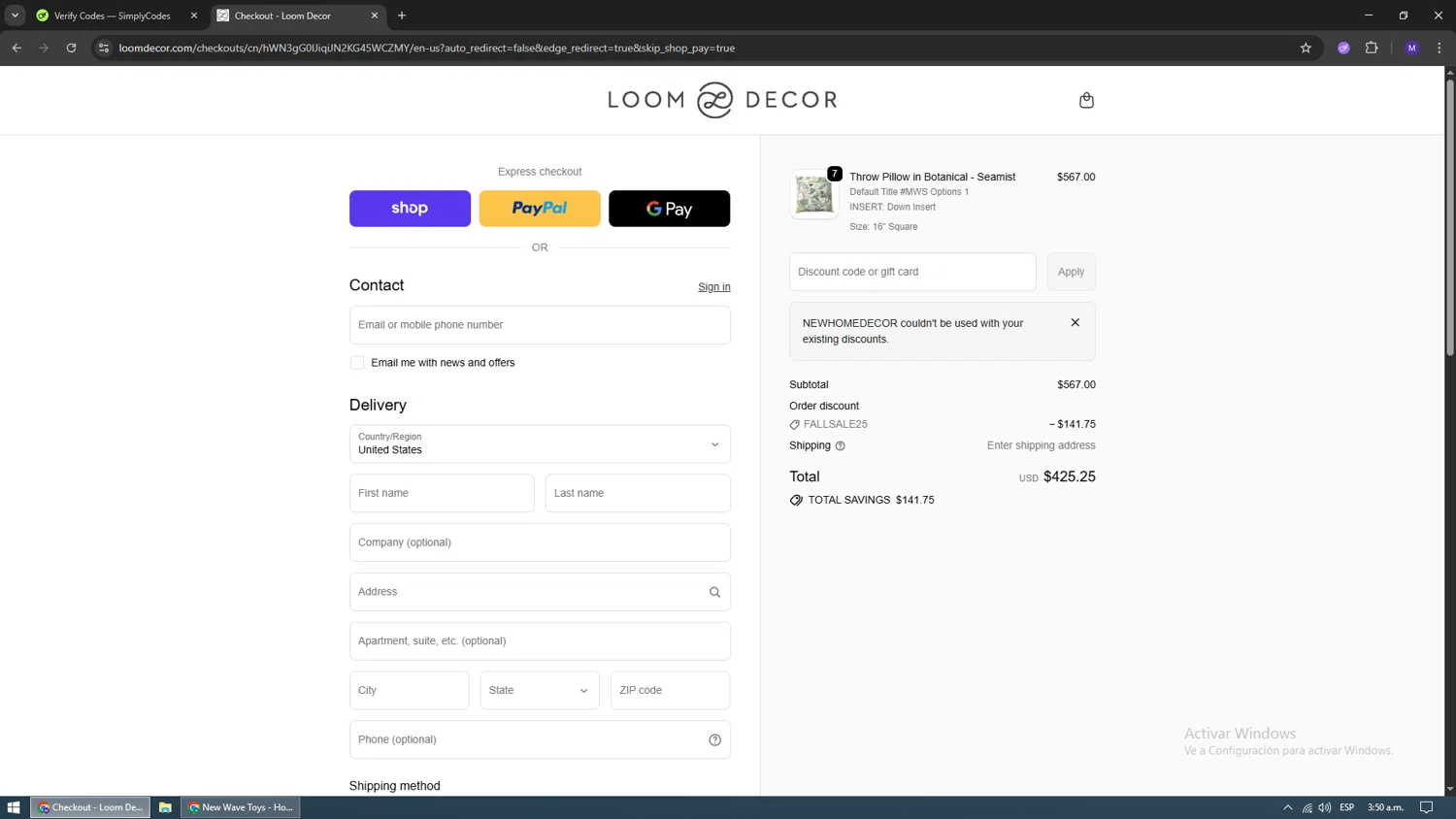Click the Apartment, suite, etc. field
Image resolution: width=1456 pixels, height=819 pixels.
point(540,641)
